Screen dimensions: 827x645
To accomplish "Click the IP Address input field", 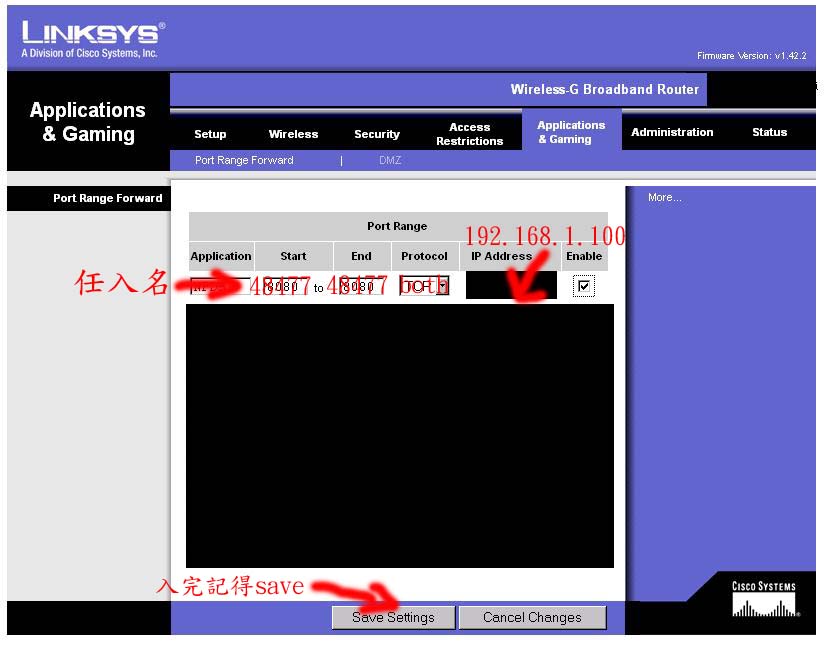I will [510, 286].
